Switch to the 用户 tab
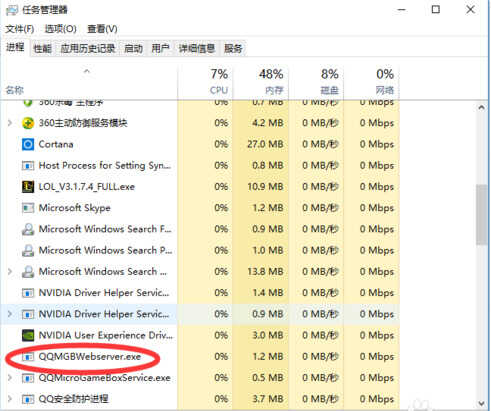491x411 pixels. 160,49
